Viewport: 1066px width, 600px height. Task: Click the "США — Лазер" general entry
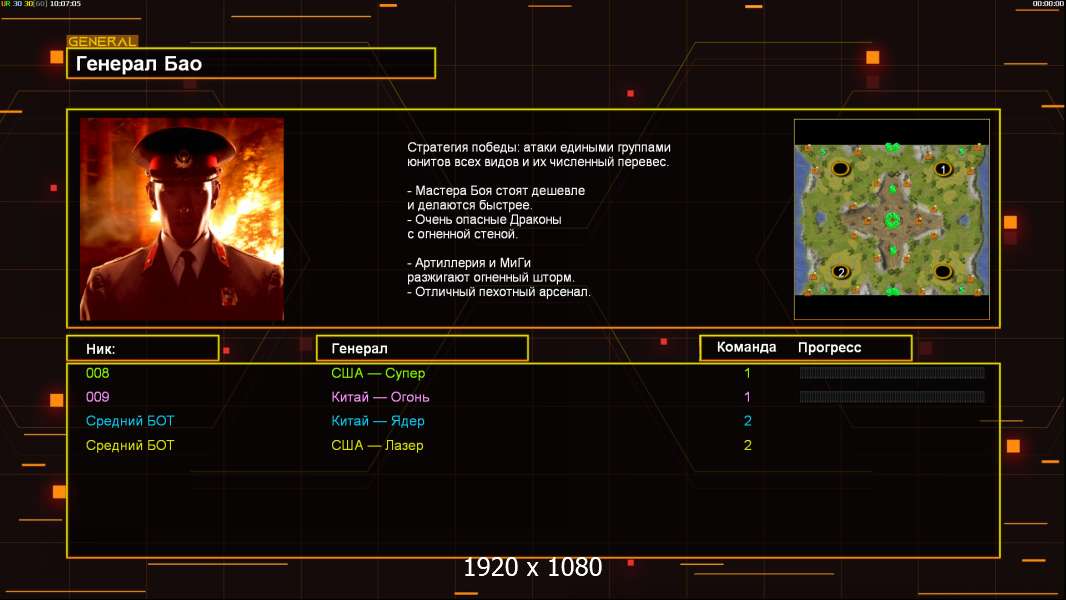(x=377, y=445)
